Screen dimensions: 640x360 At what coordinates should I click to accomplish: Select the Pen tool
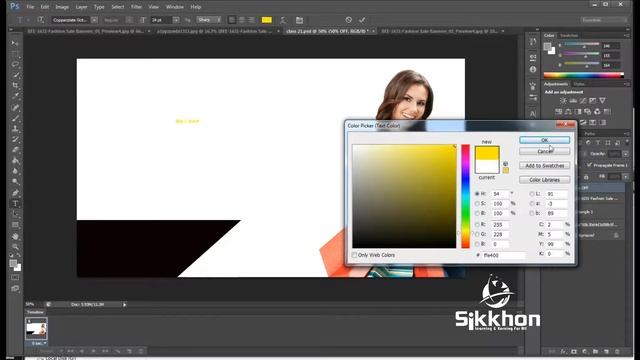point(15,193)
